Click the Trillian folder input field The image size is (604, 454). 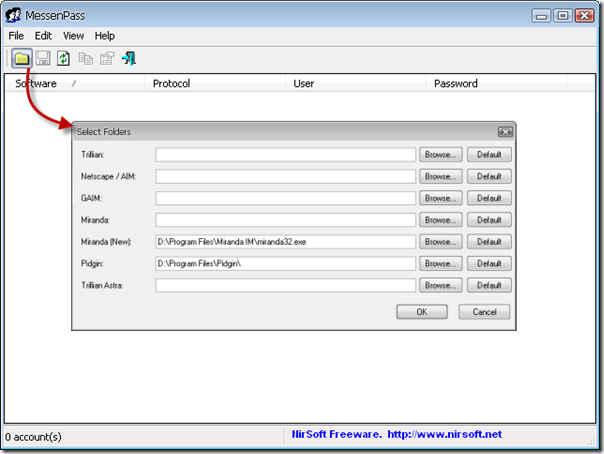[285, 155]
